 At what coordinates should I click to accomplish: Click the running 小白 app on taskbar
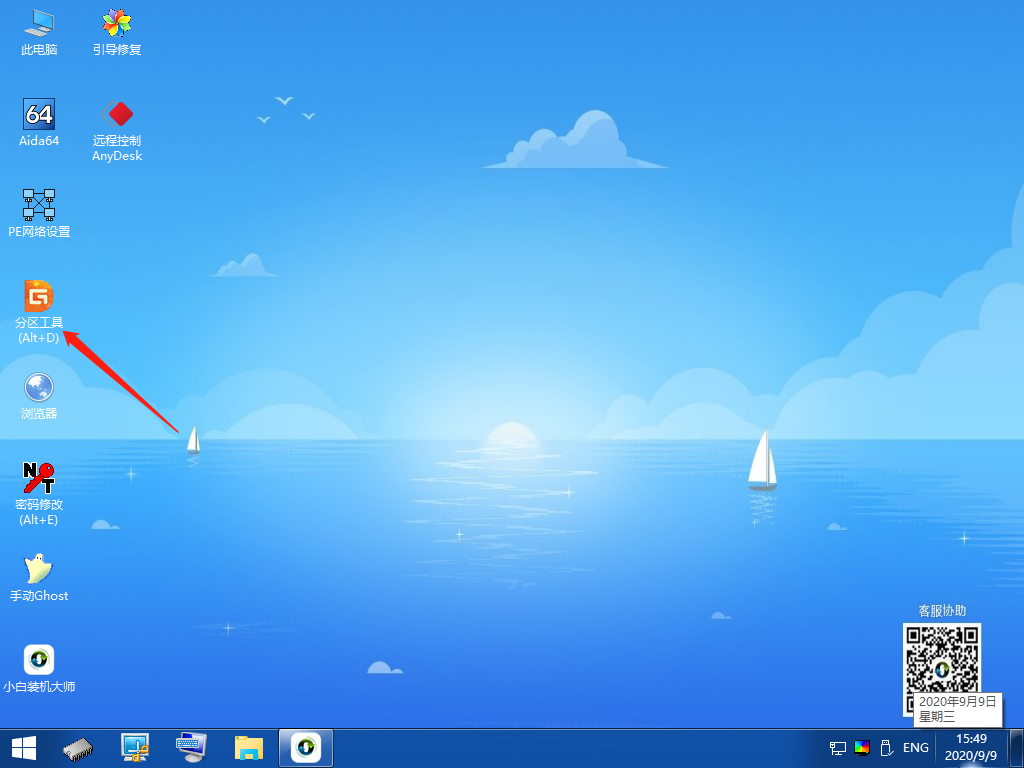[305, 747]
